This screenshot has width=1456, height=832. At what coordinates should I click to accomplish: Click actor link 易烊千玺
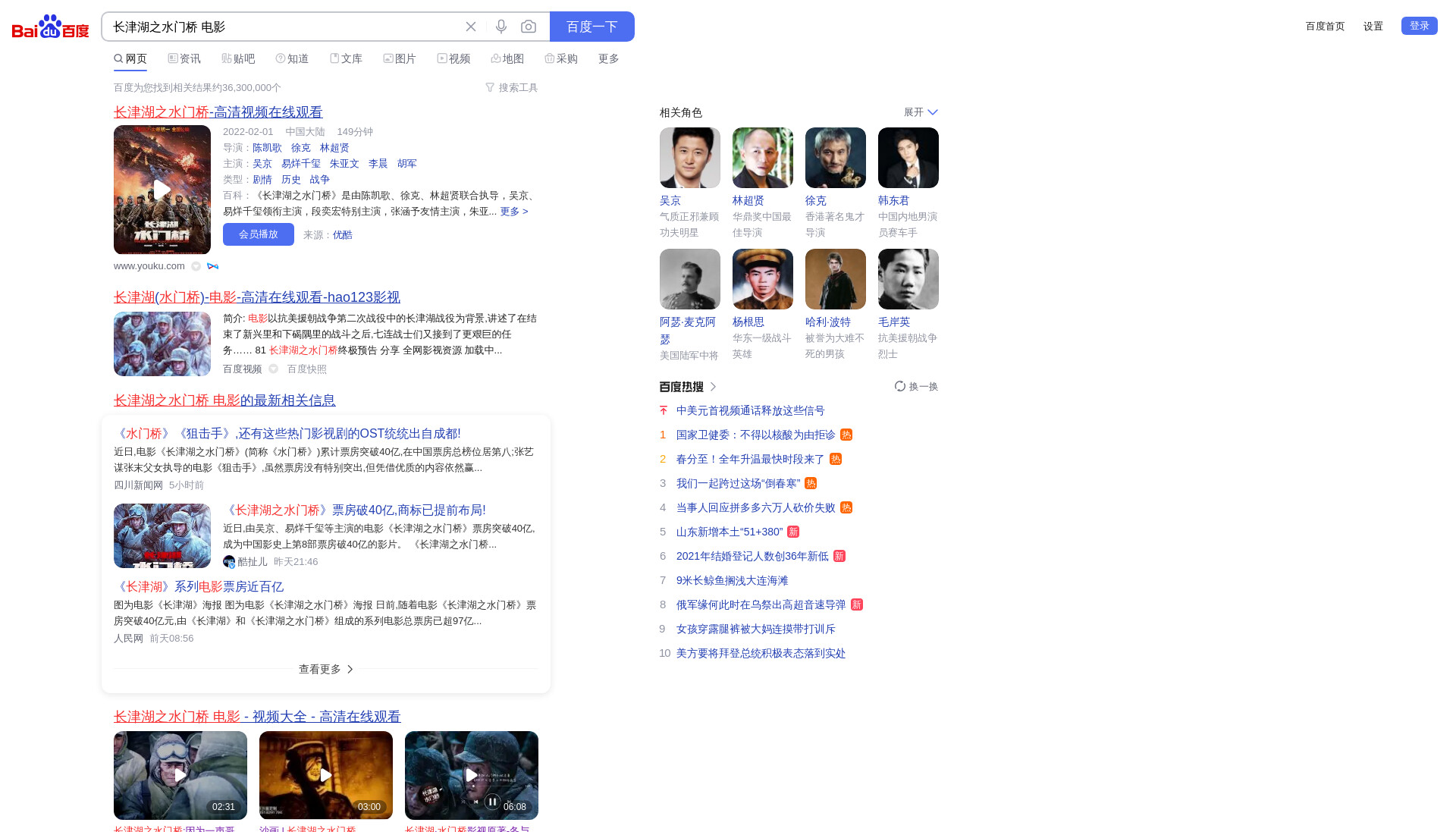click(x=301, y=164)
